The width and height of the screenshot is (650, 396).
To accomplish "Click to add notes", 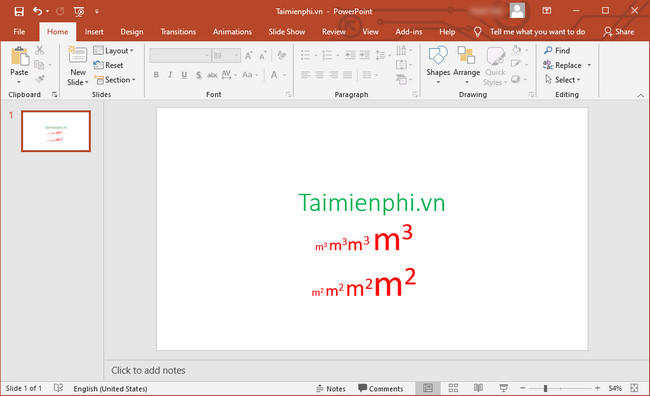I will click(x=148, y=370).
